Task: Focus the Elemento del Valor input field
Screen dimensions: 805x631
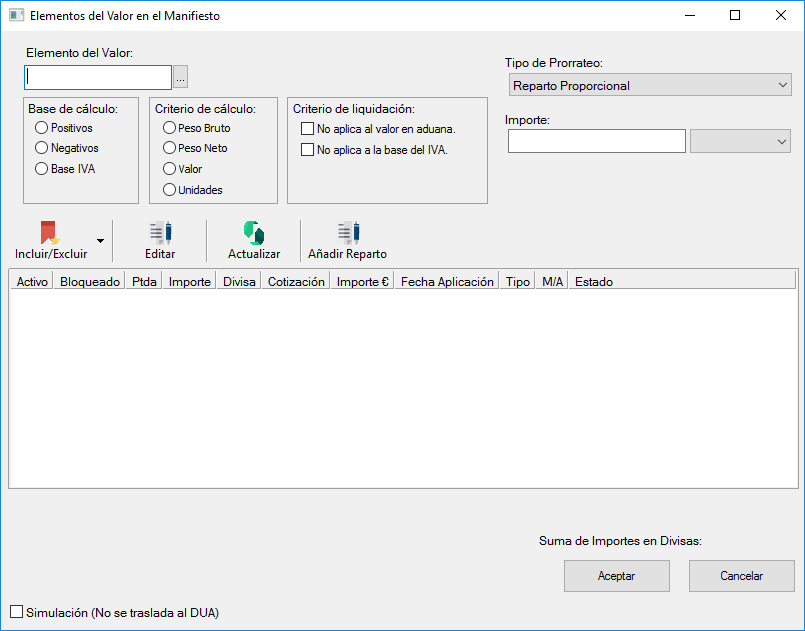Action: (x=98, y=77)
